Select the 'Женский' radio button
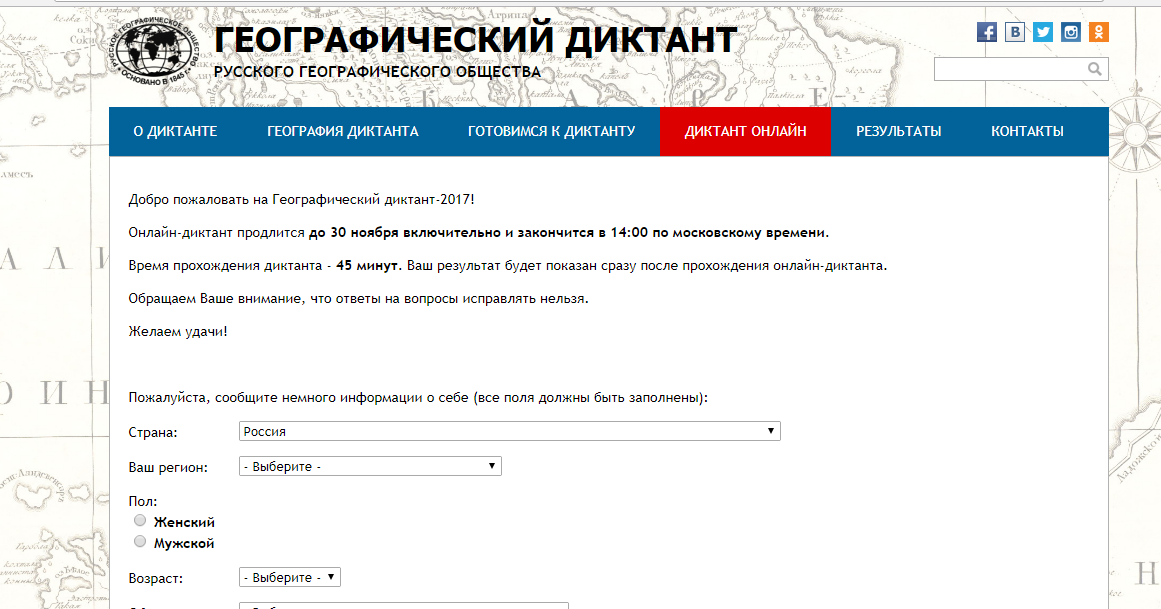The height and width of the screenshot is (609, 1161). coord(140,520)
